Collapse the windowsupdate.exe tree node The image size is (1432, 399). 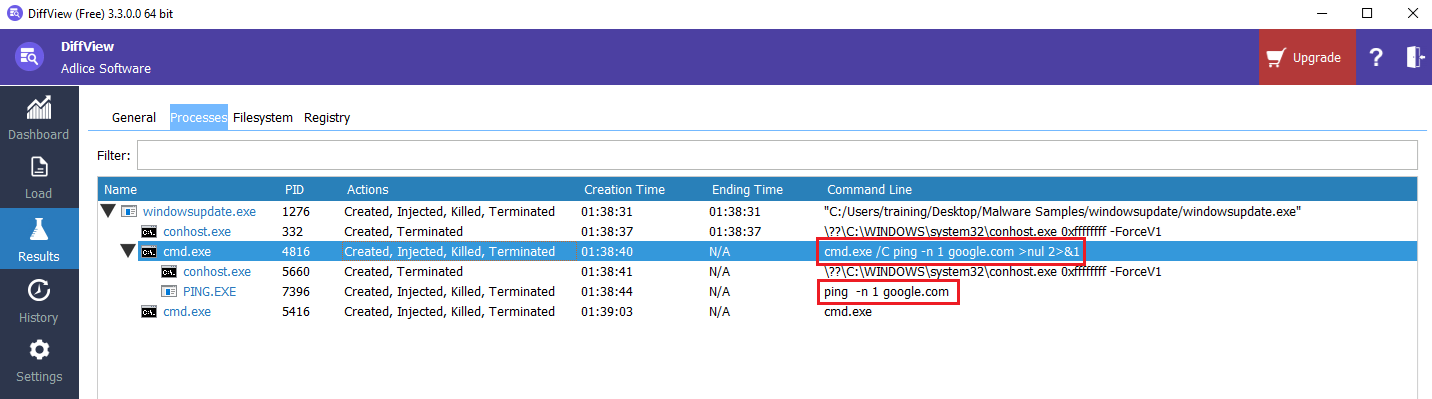coord(108,211)
